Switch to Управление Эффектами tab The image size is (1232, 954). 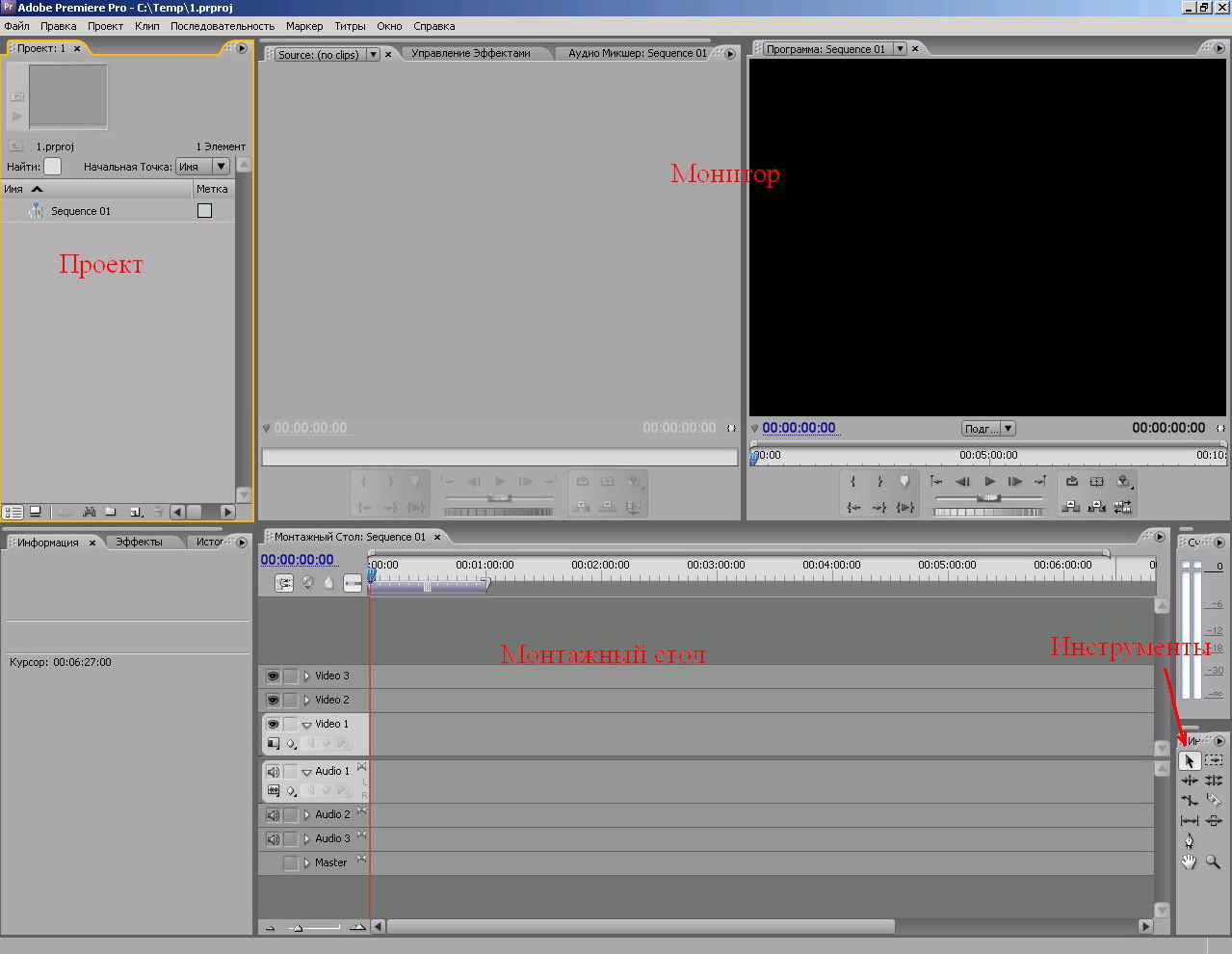pos(471,53)
